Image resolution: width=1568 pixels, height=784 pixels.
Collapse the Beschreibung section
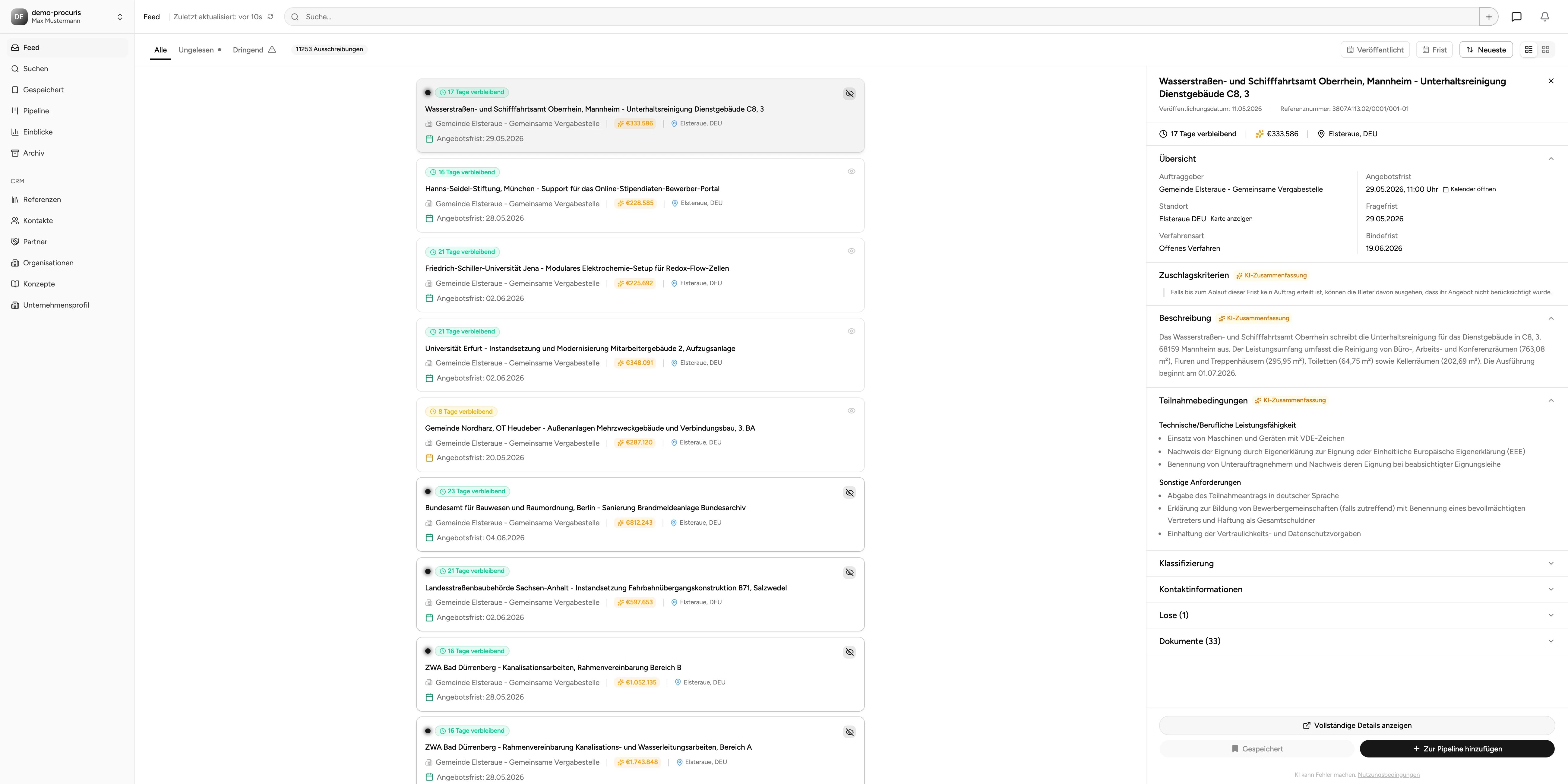point(1550,318)
